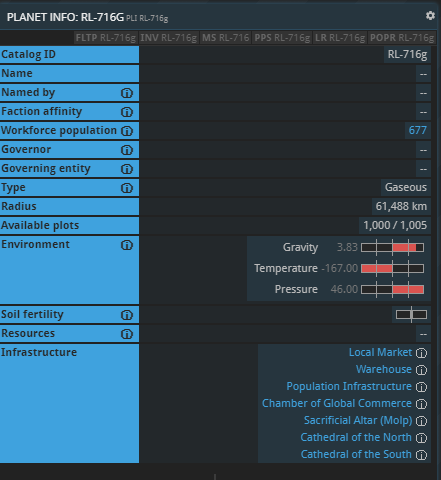Click the info icon beside Local Market
Viewport: 441px width, 480px height.
421,353
